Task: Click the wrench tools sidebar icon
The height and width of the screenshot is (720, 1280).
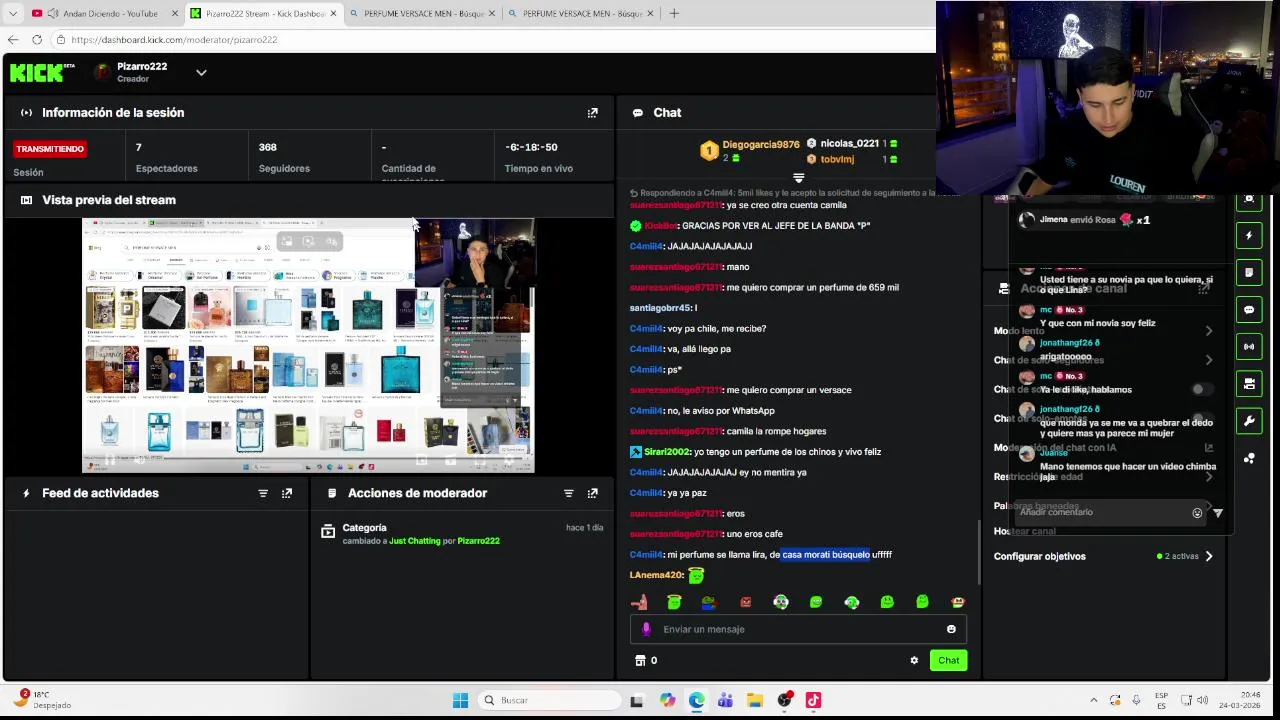Action: tap(1249, 421)
